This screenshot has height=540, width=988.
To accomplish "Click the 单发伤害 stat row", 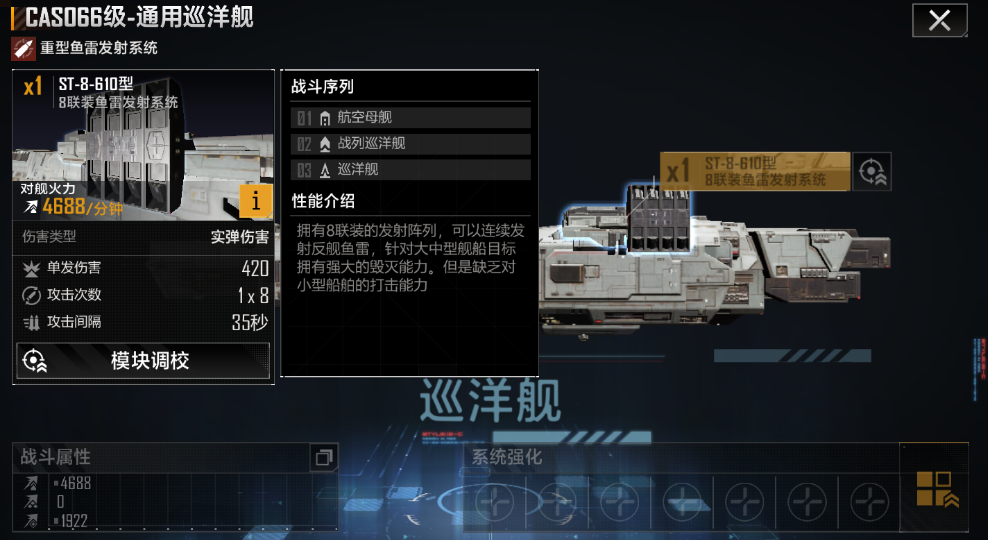I will [x=144, y=268].
